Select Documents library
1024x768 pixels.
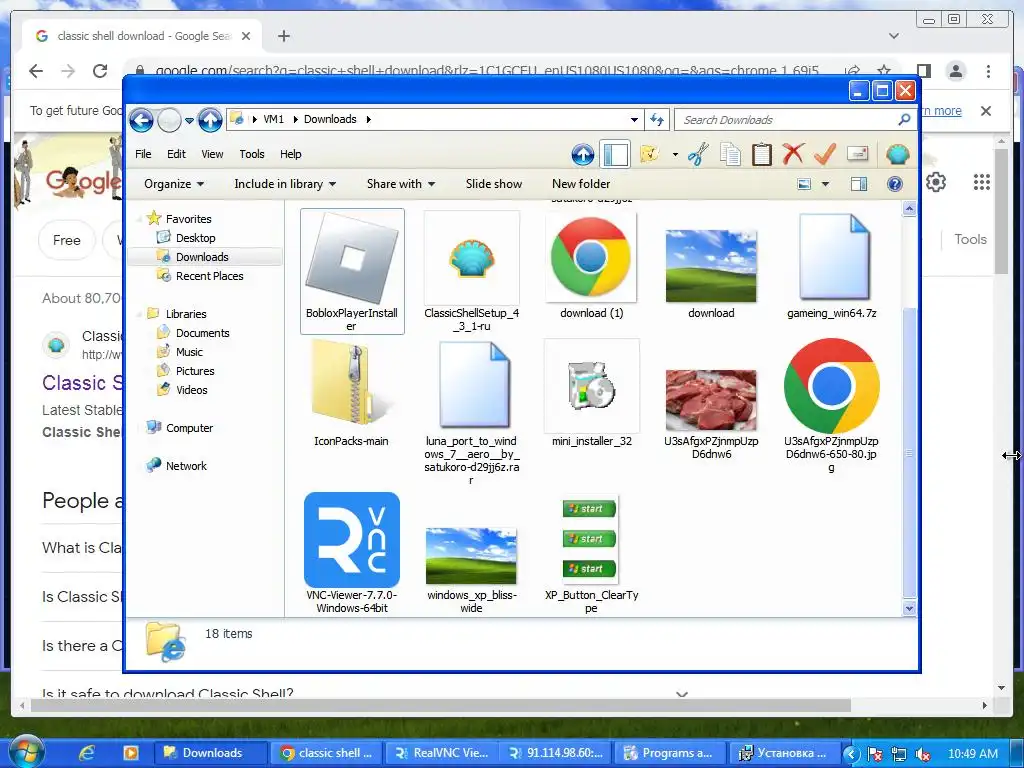[x=202, y=333]
